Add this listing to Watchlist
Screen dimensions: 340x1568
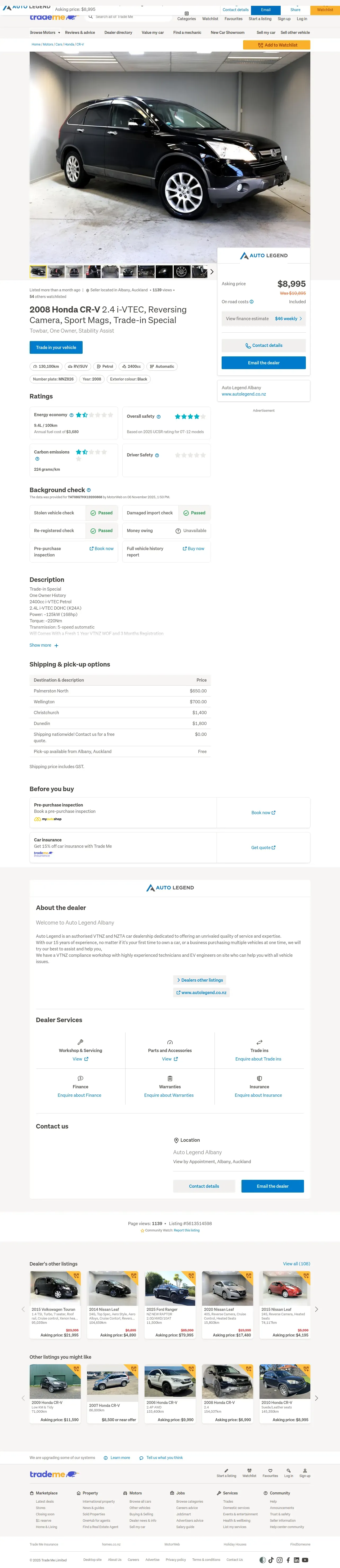(x=277, y=45)
